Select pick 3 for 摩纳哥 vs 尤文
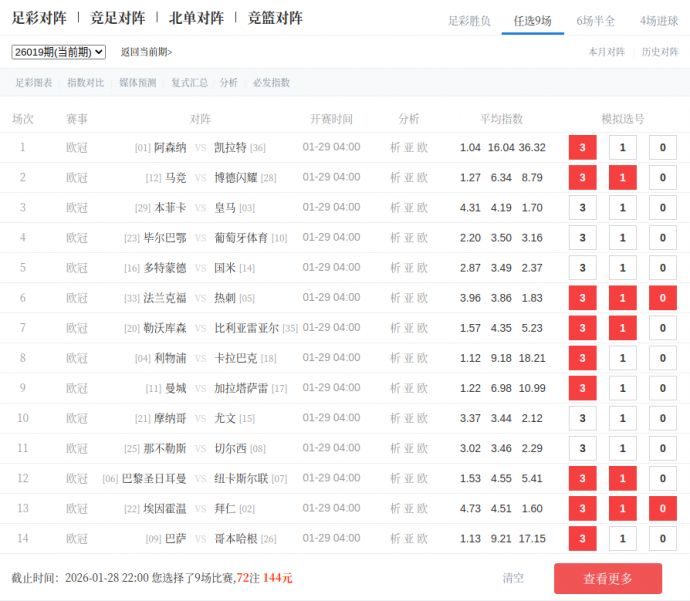The width and height of the screenshot is (690, 601). click(x=582, y=418)
